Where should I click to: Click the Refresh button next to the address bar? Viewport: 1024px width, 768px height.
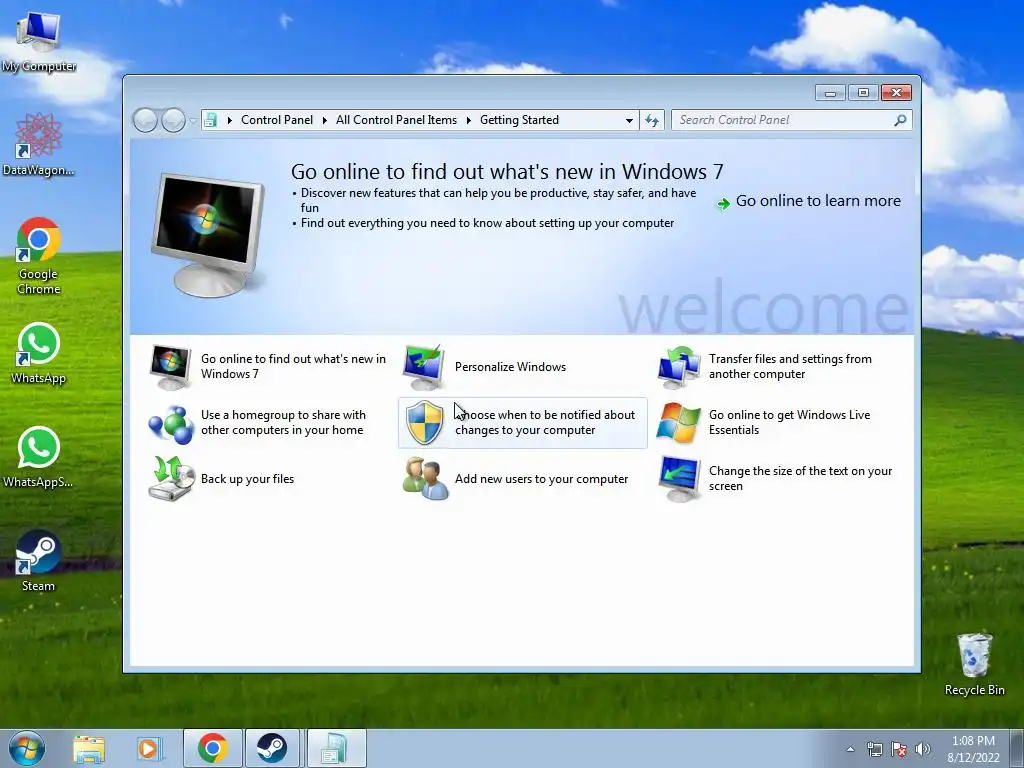[x=652, y=120]
